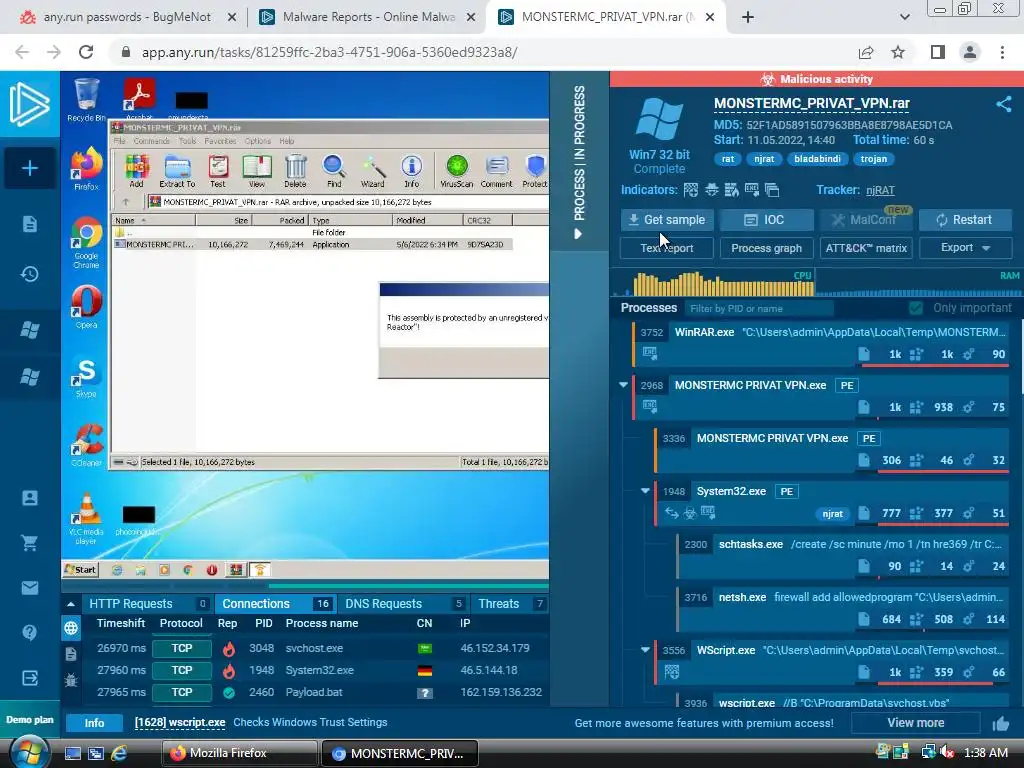Click WinRAR VirusScan toolbar icon
The image size is (1024, 768).
coord(456,171)
